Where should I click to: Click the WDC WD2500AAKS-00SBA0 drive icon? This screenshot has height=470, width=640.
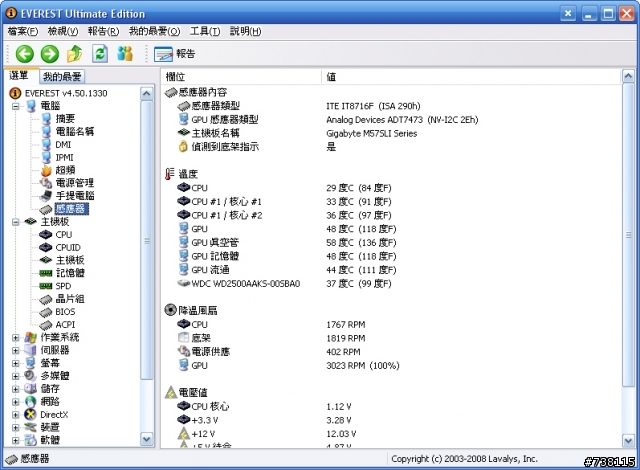(x=184, y=283)
